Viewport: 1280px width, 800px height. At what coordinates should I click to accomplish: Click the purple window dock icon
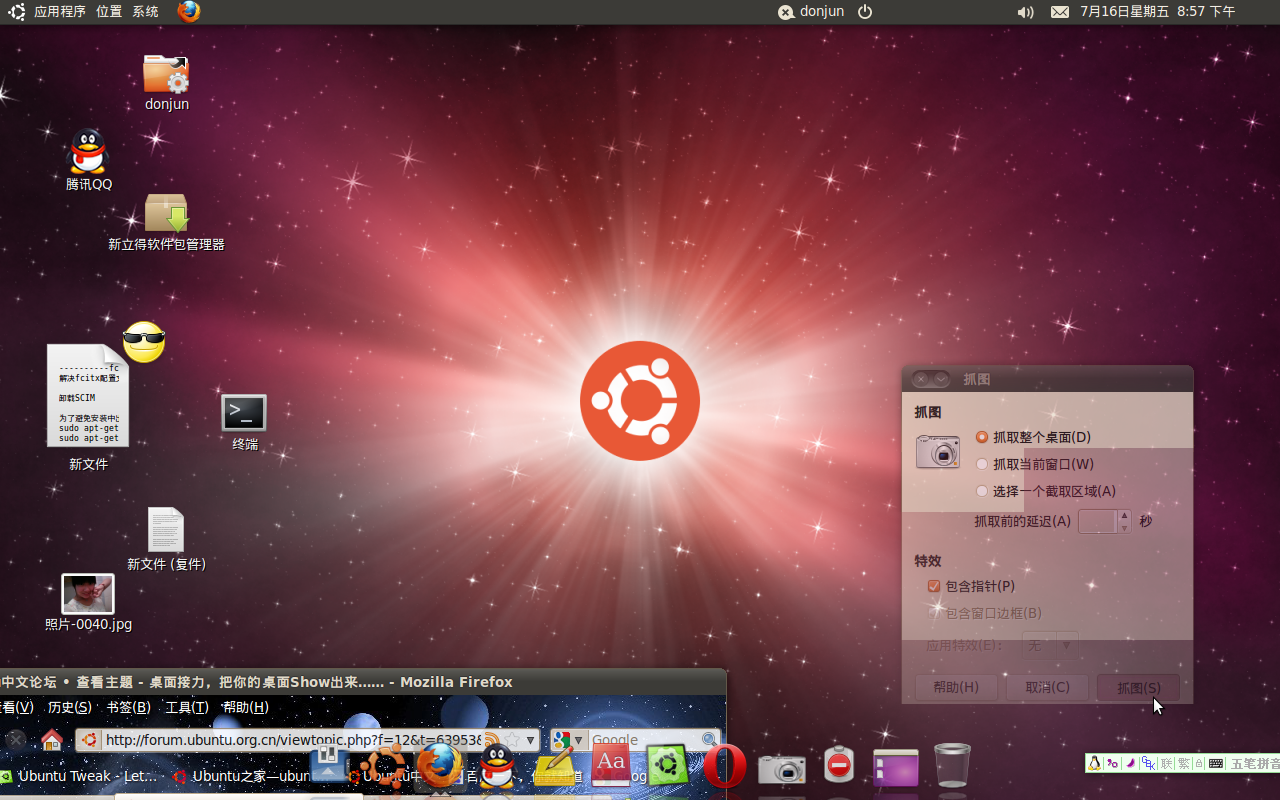click(x=896, y=768)
